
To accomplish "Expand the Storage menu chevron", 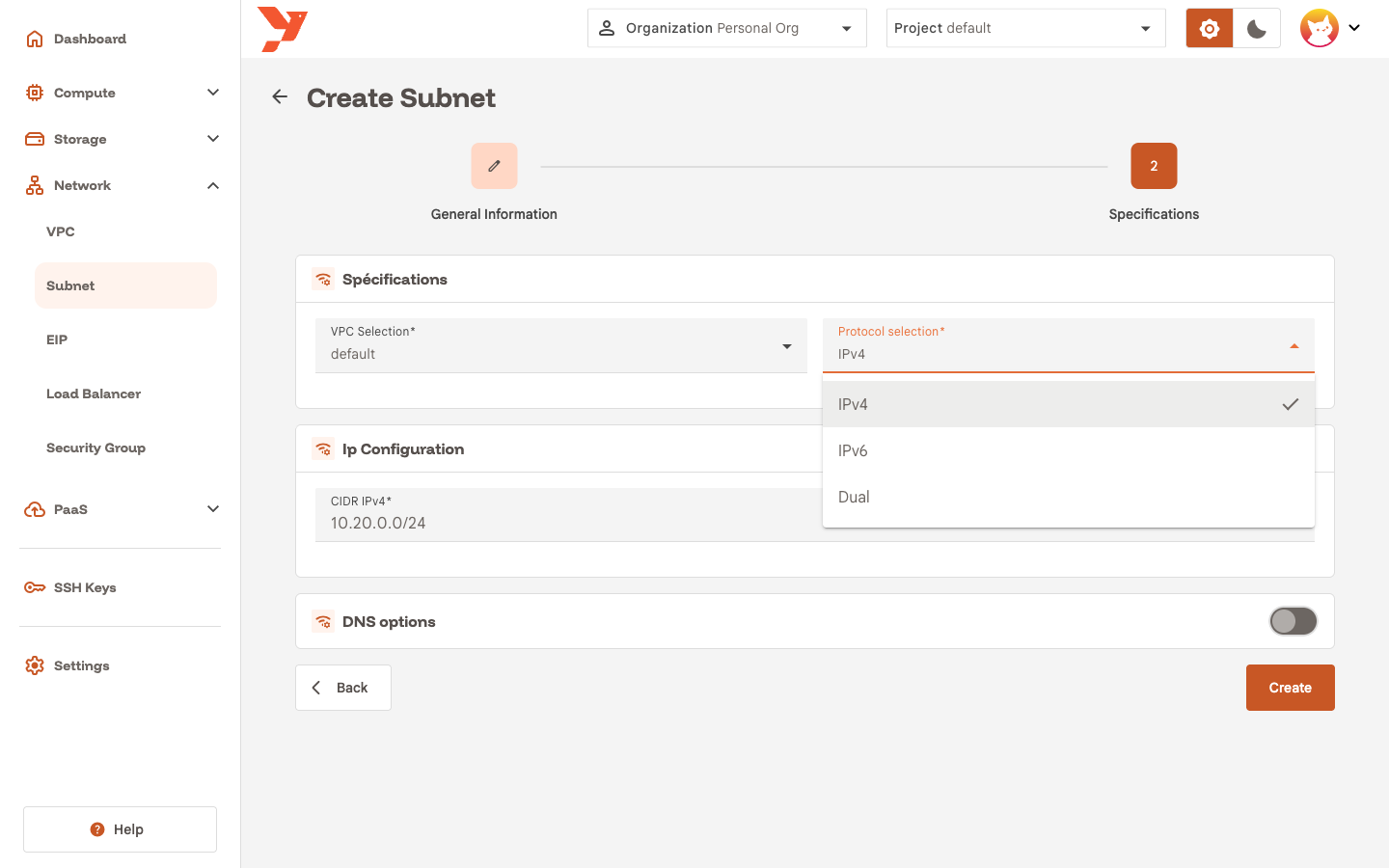I will tap(213, 139).
